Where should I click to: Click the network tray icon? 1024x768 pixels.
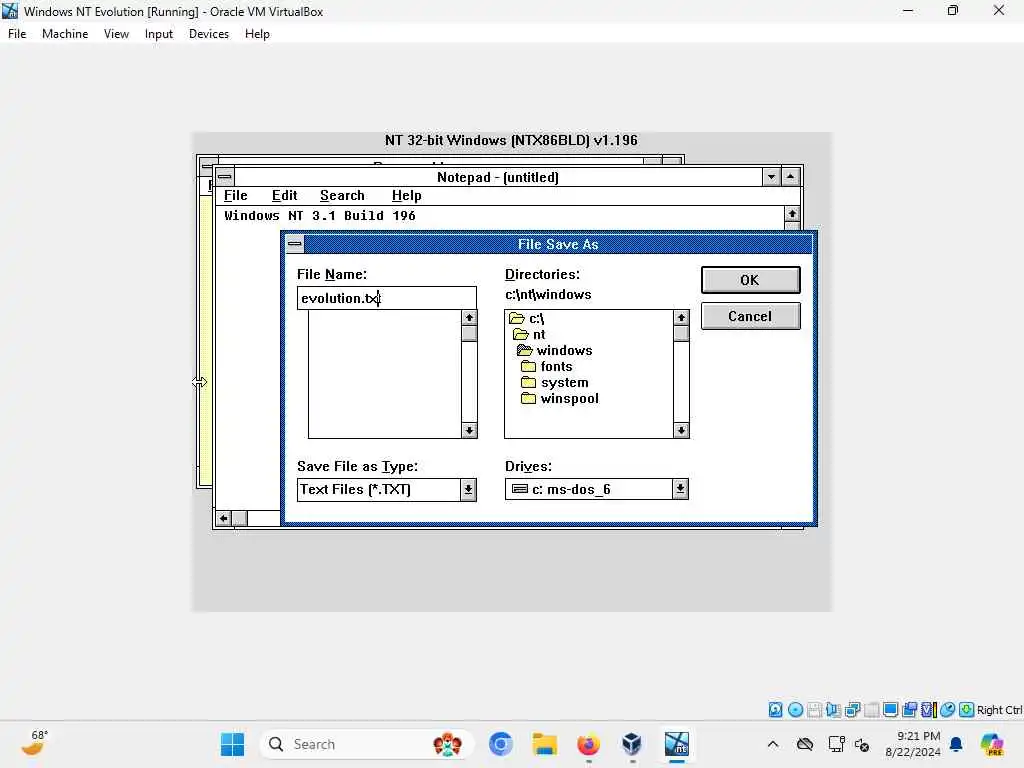(x=836, y=744)
